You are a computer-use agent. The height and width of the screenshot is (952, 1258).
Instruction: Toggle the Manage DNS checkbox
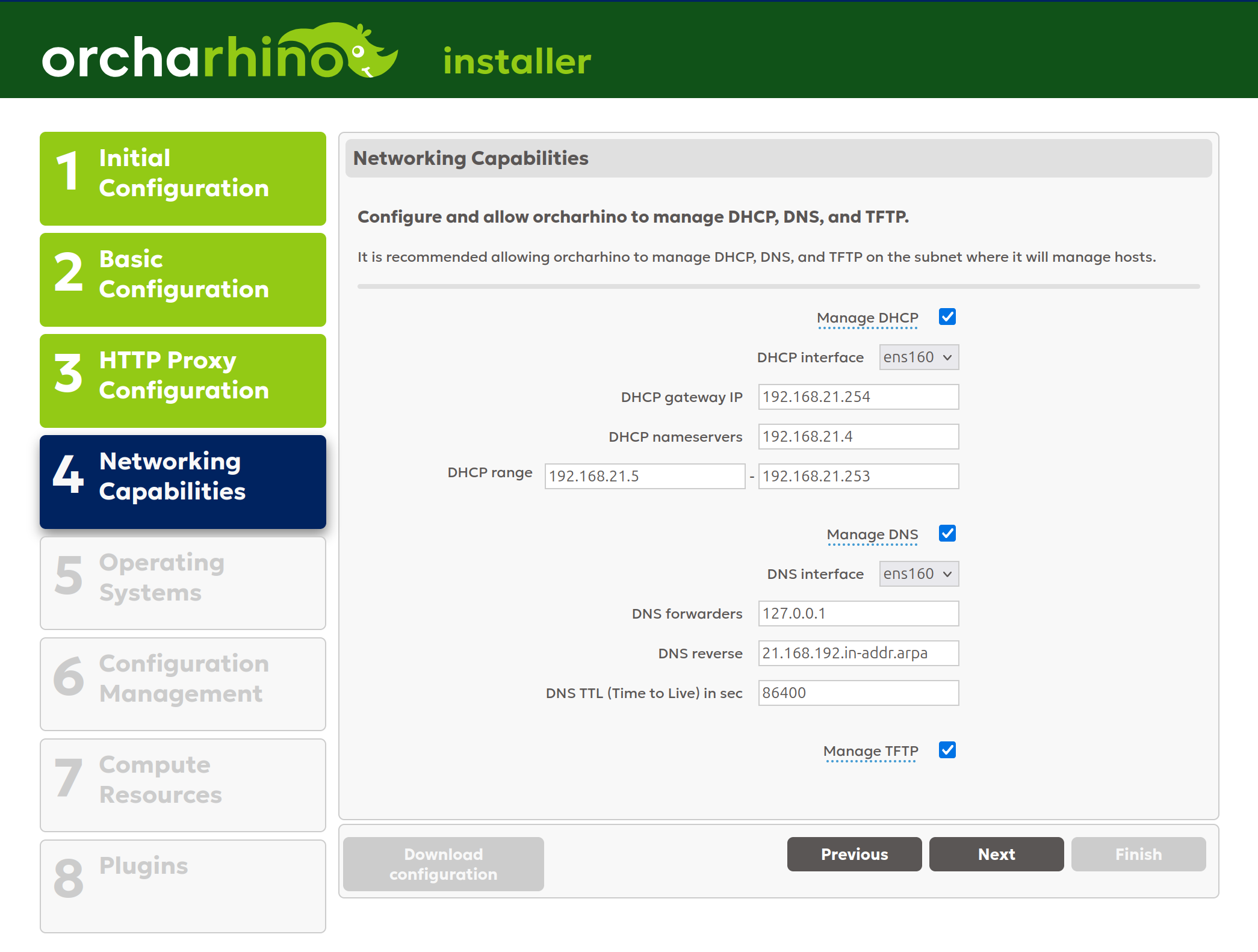tap(947, 533)
